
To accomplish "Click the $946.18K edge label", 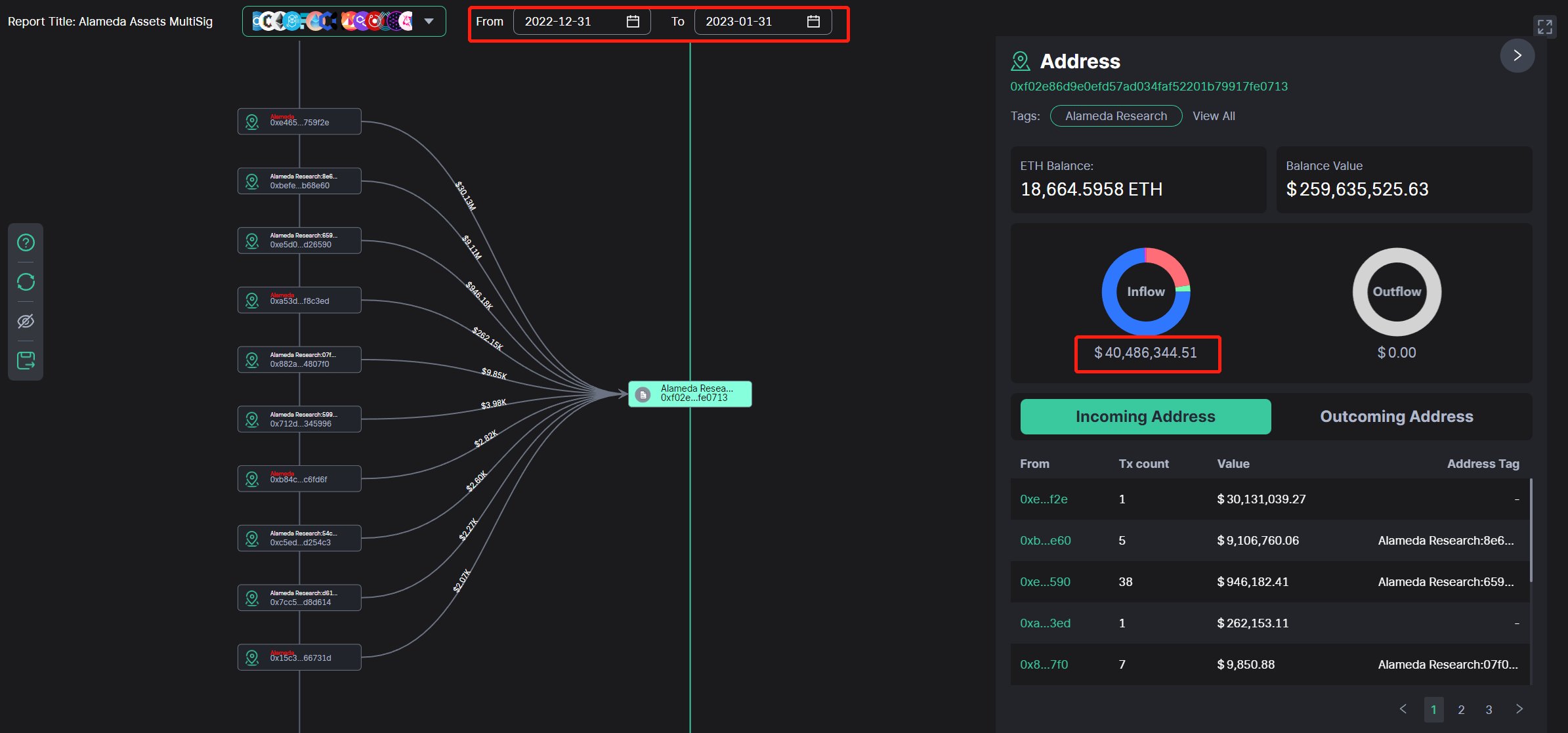I will tap(479, 295).
